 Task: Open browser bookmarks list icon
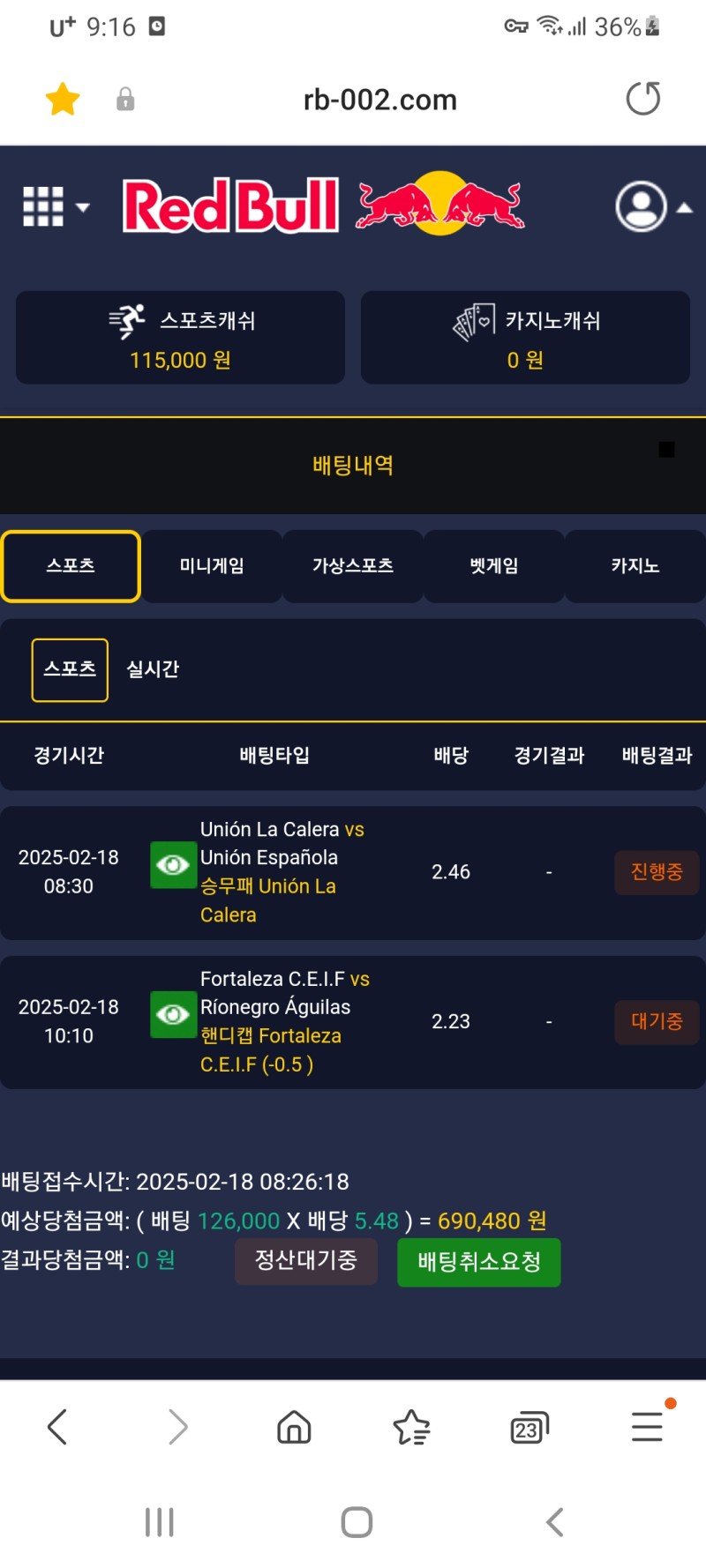click(x=411, y=1426)
